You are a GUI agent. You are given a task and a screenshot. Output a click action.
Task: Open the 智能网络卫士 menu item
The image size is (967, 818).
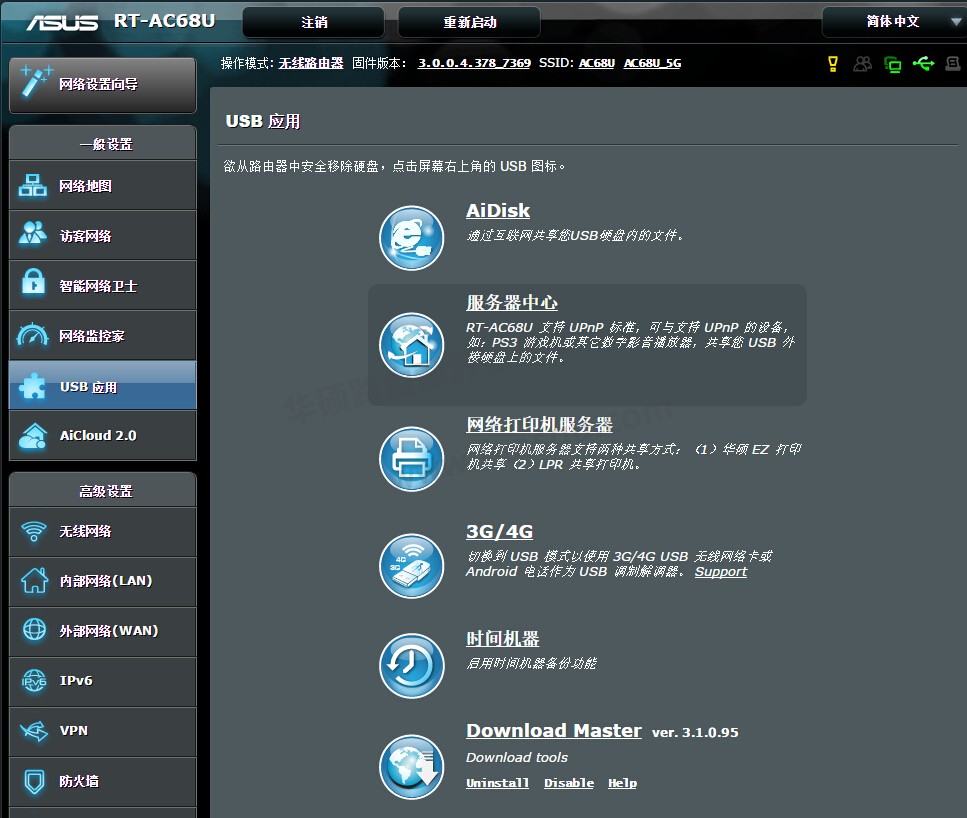pos(103,286)
